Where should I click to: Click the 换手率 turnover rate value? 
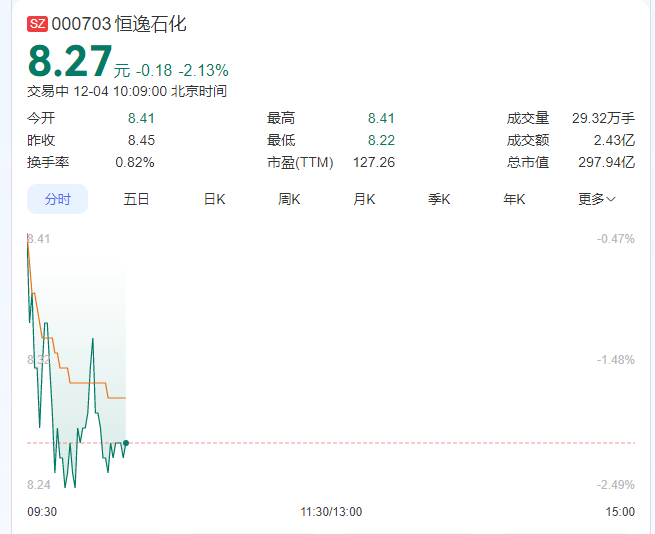point(134,162)
